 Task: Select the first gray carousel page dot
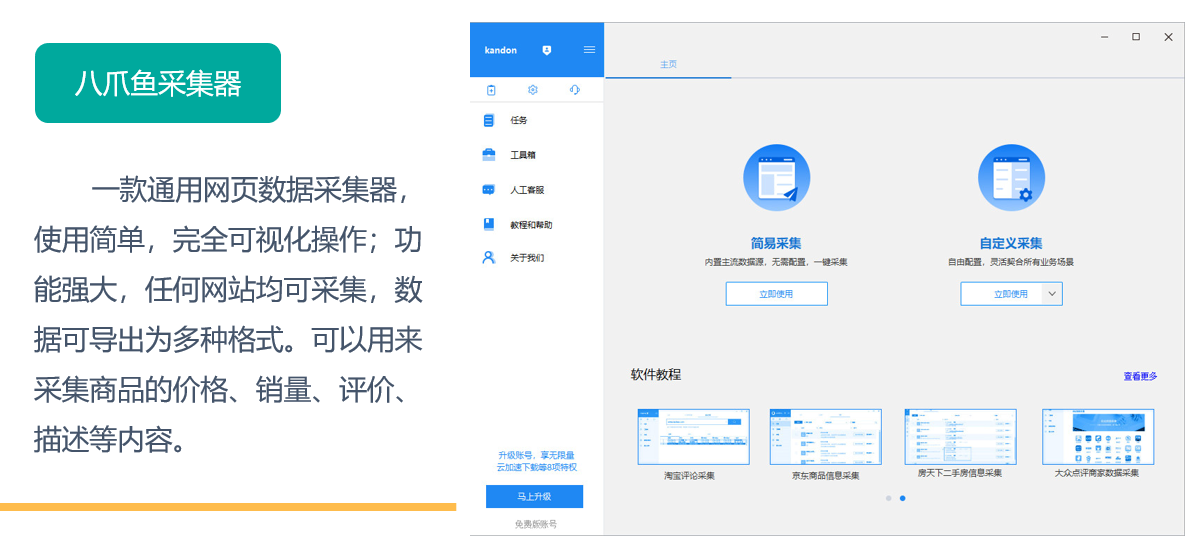pyautogui.click(x=888, y=498)
